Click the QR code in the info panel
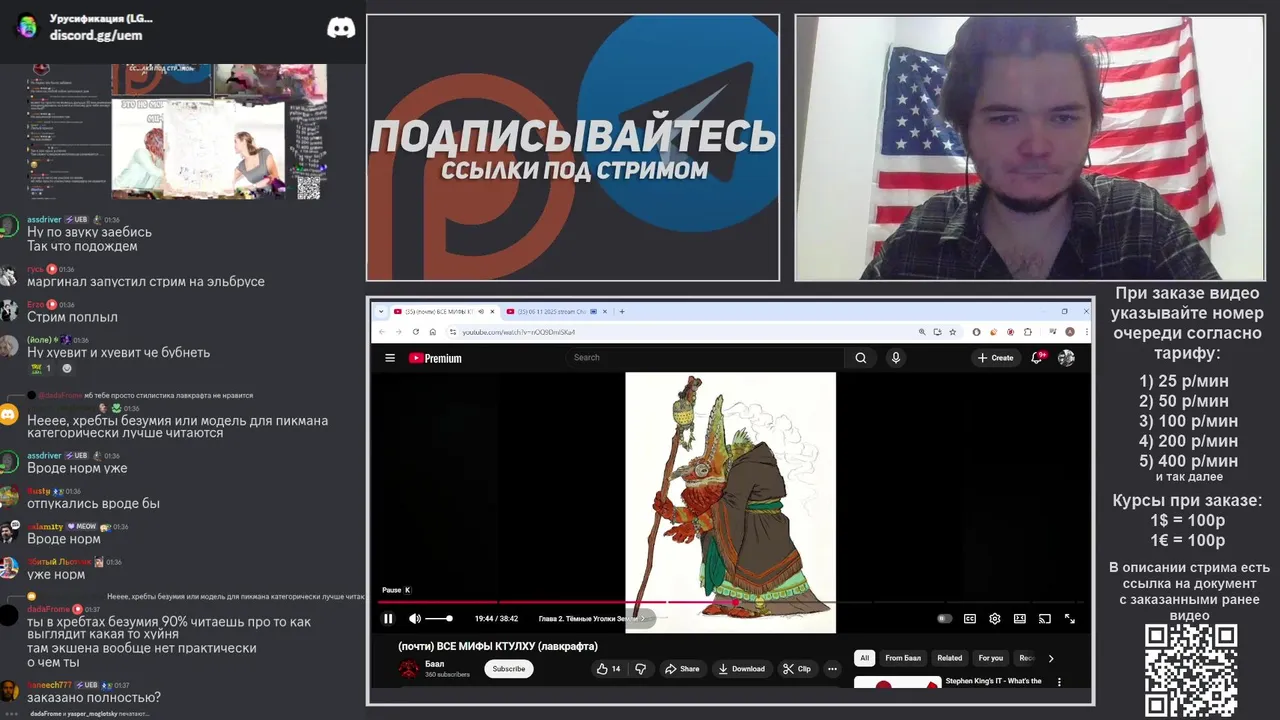The image size is (1280, 720). pos(1190,670)
